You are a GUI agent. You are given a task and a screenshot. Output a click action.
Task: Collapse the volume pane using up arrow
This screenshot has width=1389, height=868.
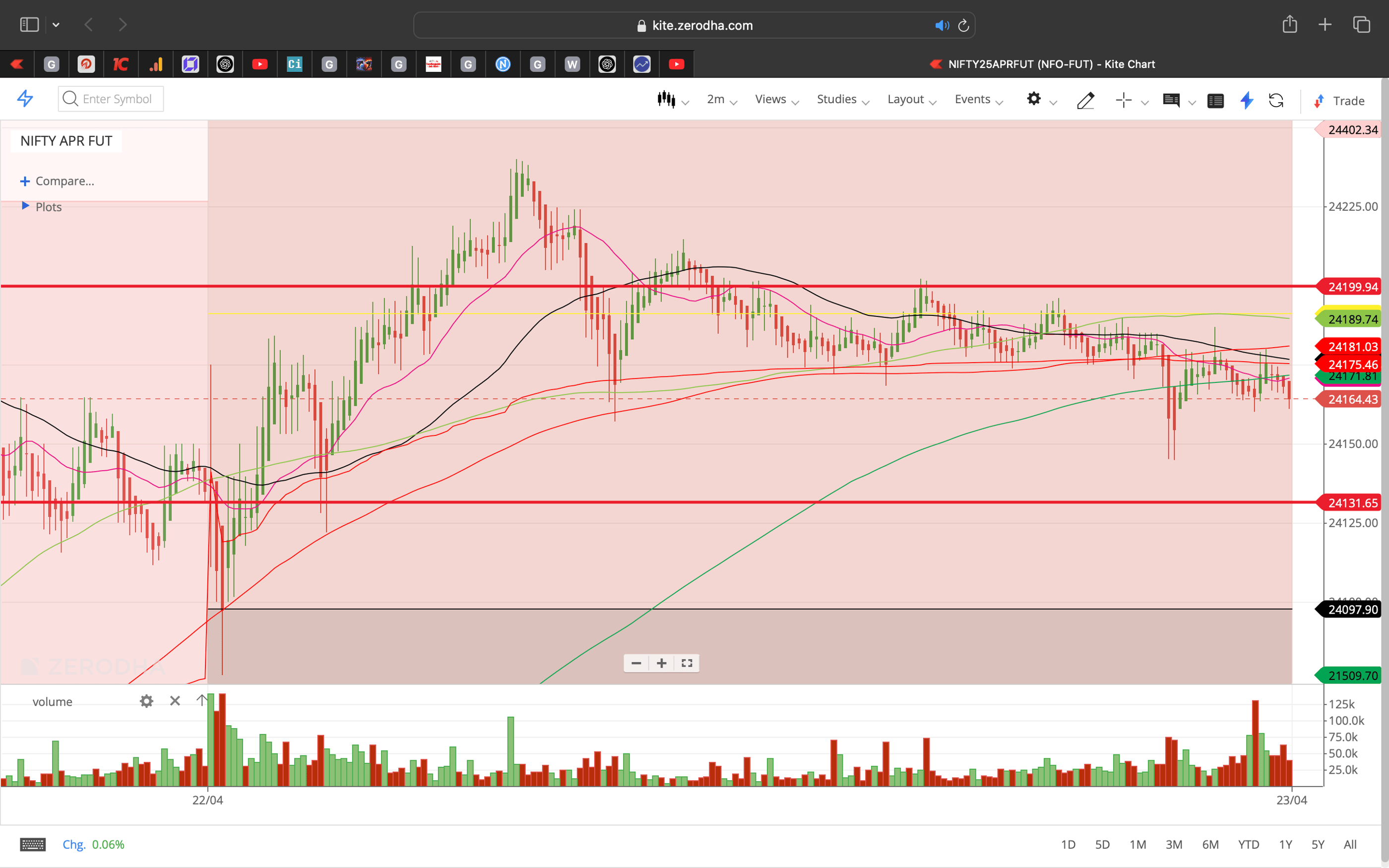[202, 701]
